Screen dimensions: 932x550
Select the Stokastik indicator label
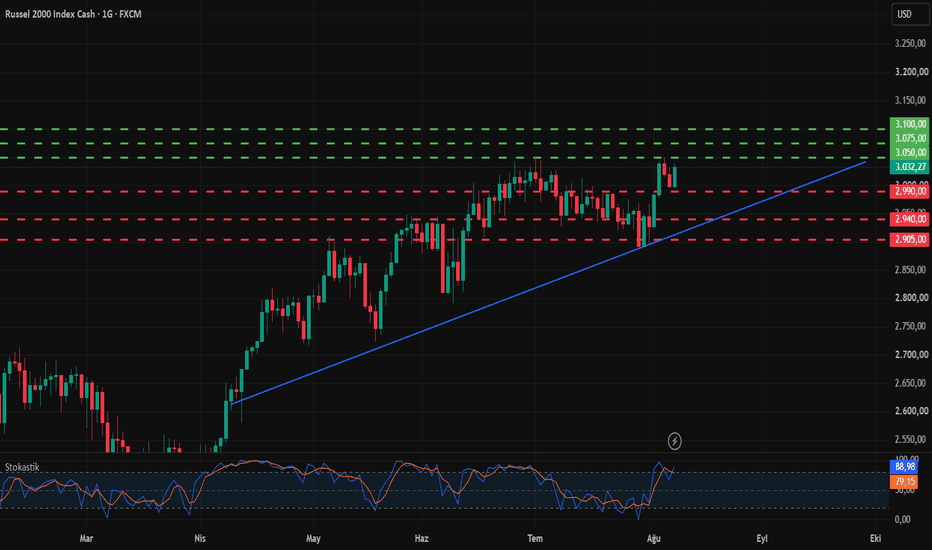click(x=22, y=467)
